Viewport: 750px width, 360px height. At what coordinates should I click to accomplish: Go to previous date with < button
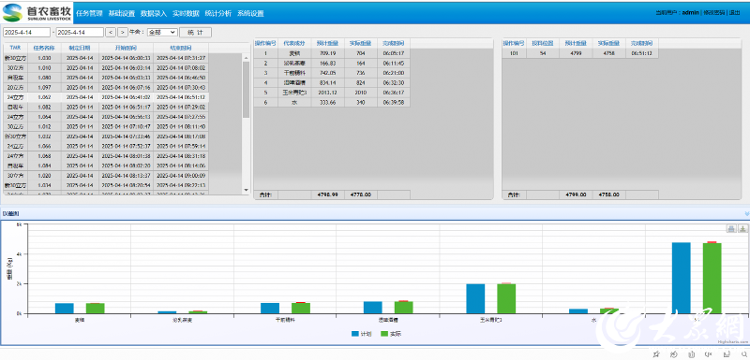tap(110, 32)
